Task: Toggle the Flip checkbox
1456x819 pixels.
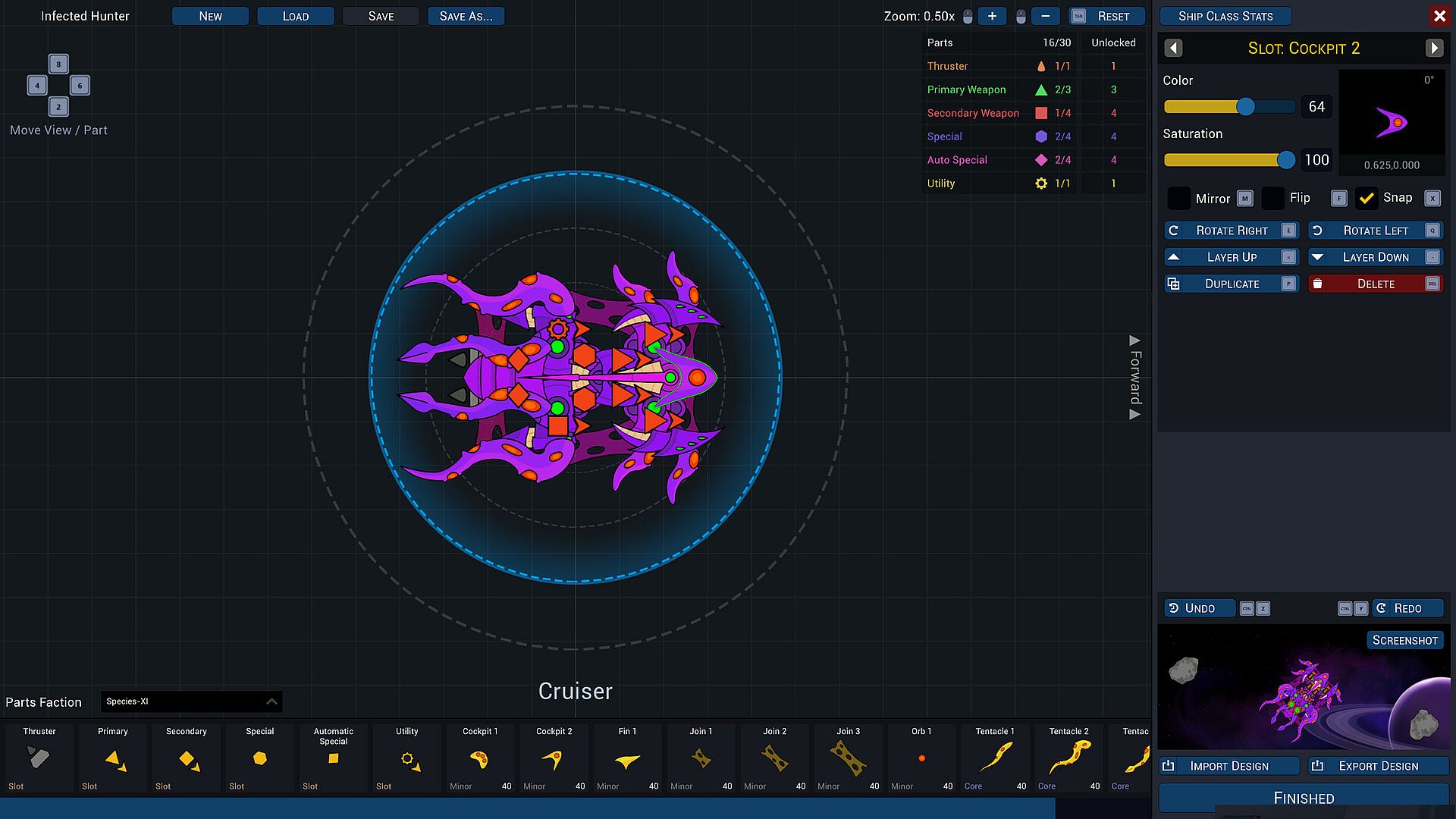Action: (x=1273, y=198)
